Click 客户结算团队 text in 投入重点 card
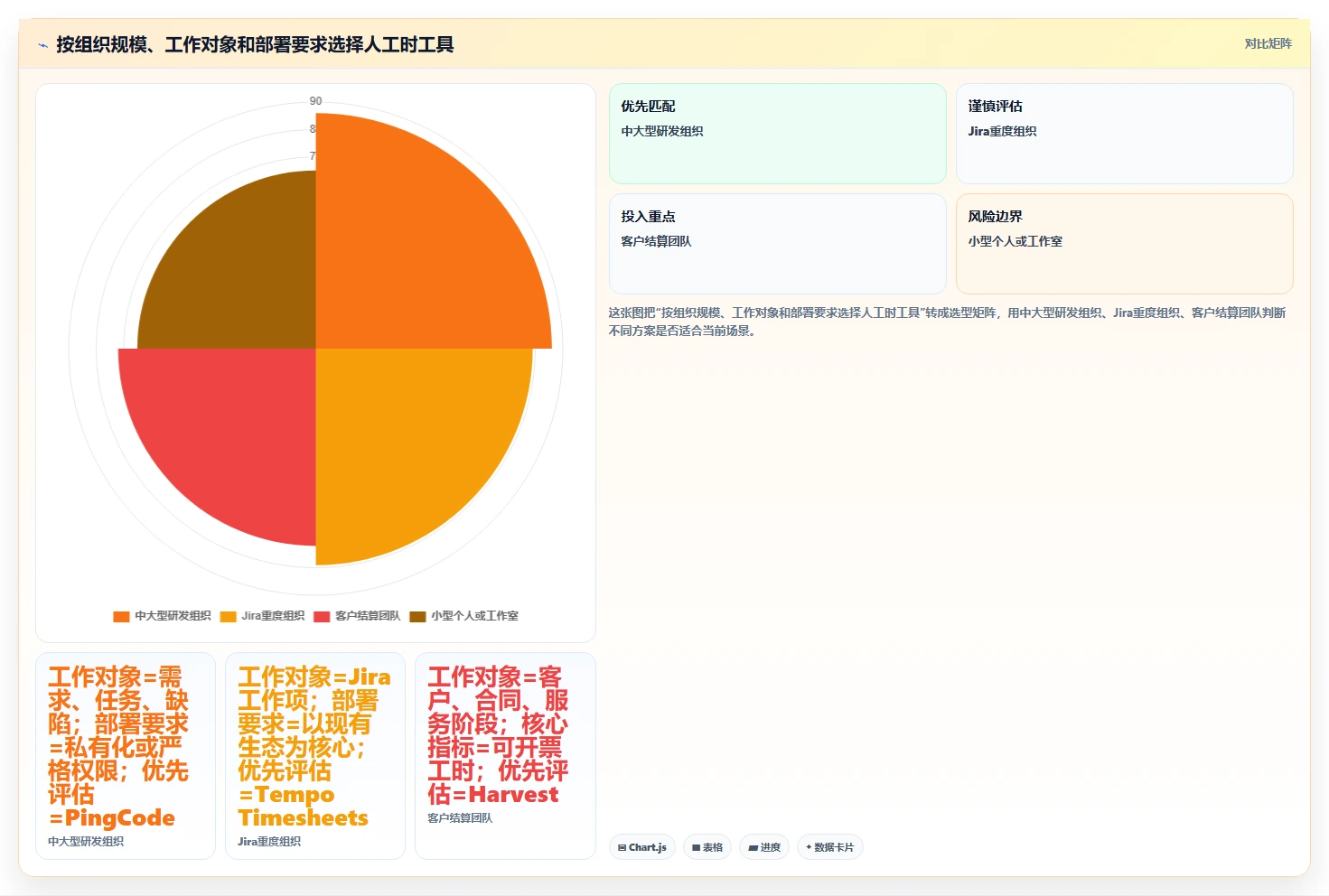This screenshot has height=896, width=1329. pos(656,242)
